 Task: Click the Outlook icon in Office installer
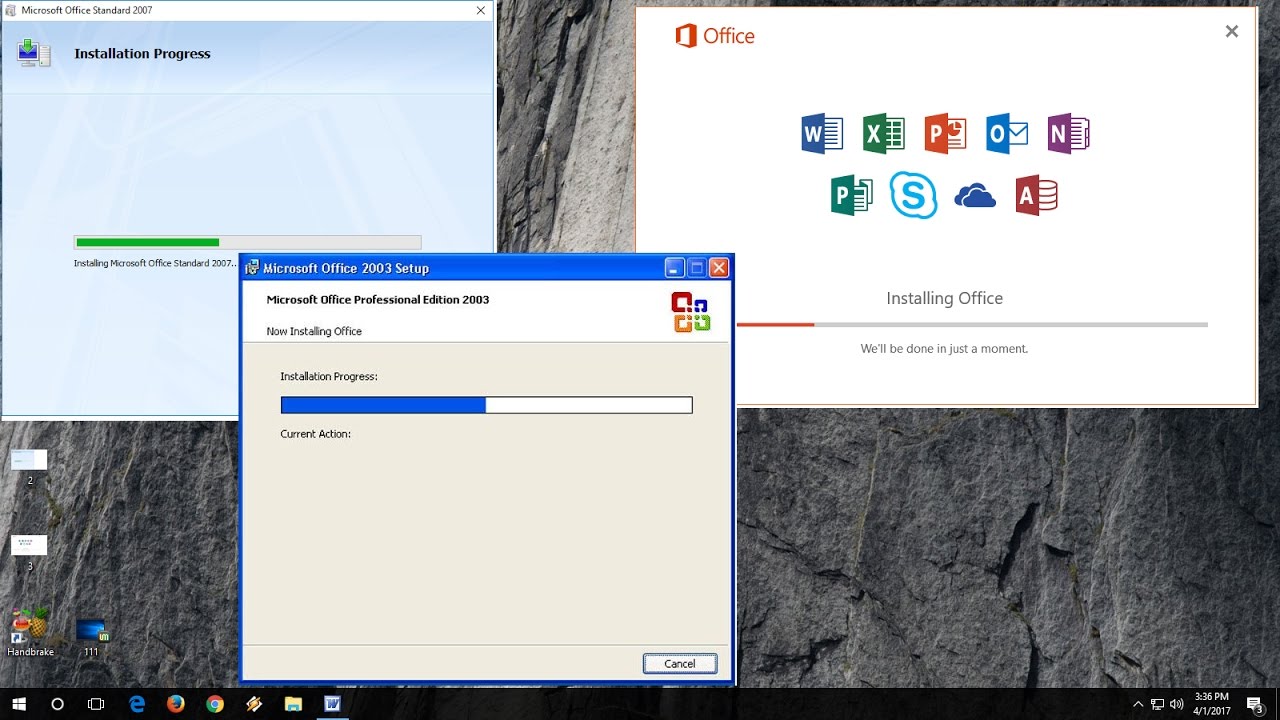coord(1007,133)
